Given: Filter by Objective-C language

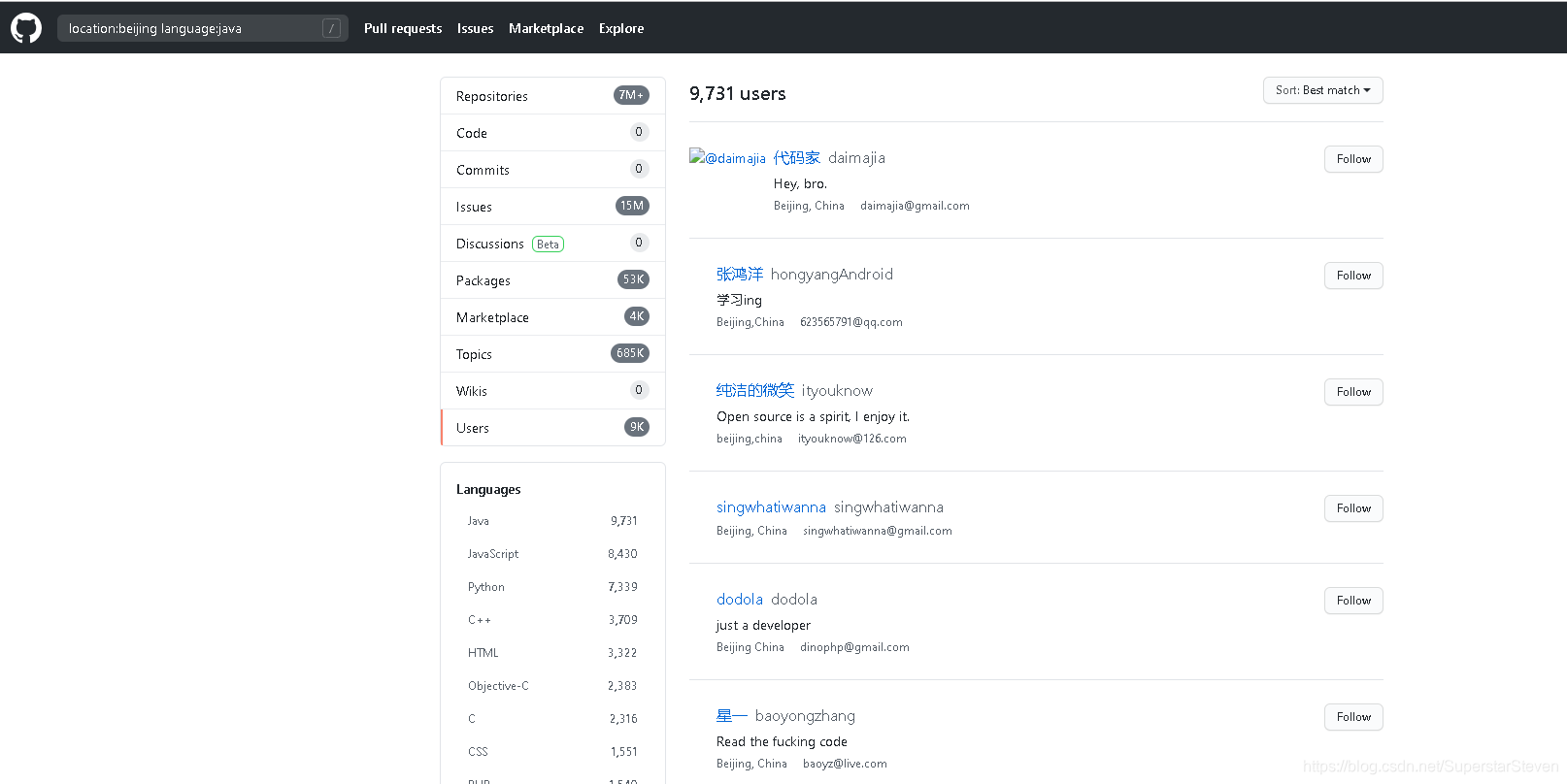Looking at the screenshot, I should (x=552, y=686).
